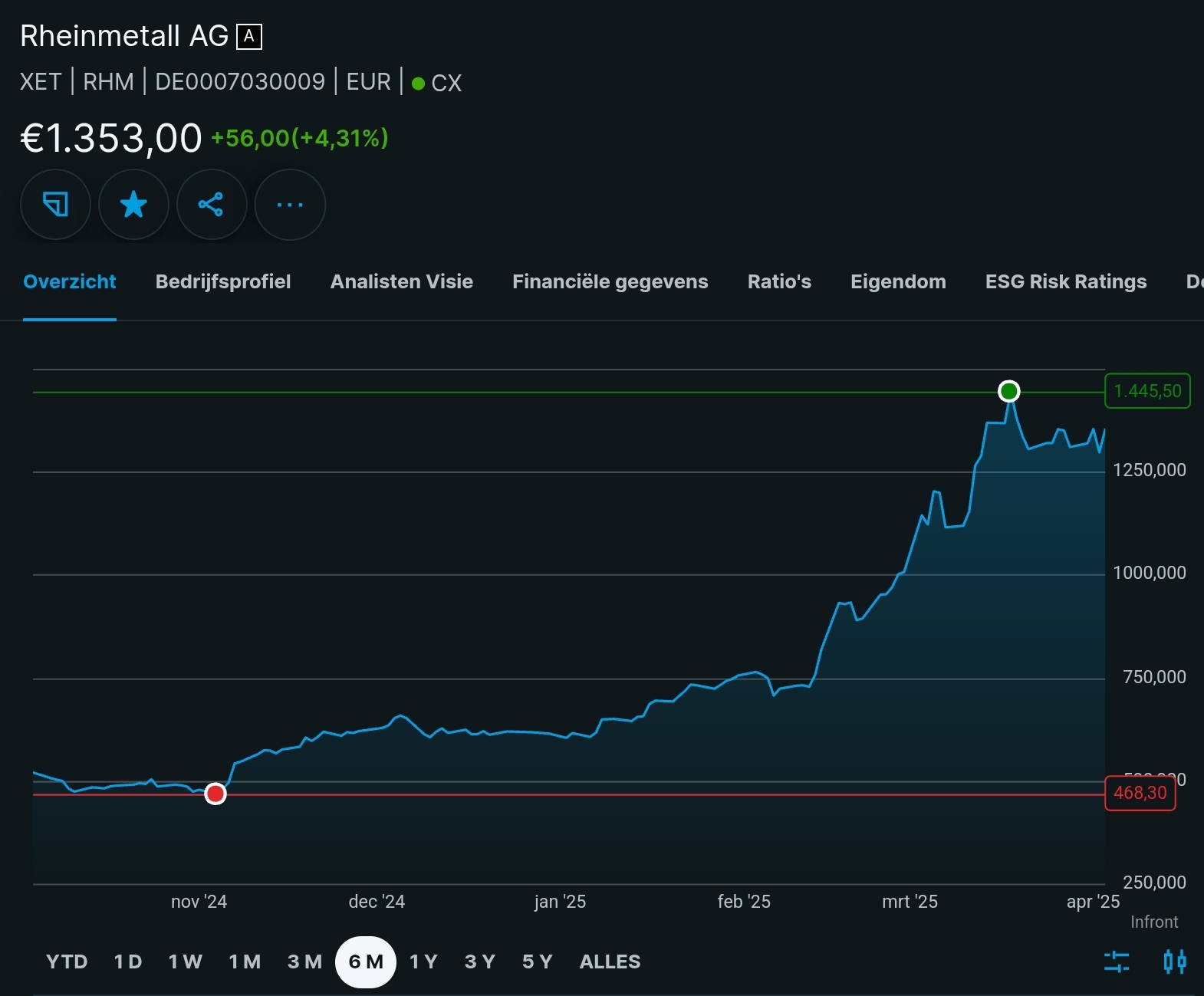Click the red low-point marker on chart
1204x996 pixels.
pyautogui.click(x=215, y=794)
